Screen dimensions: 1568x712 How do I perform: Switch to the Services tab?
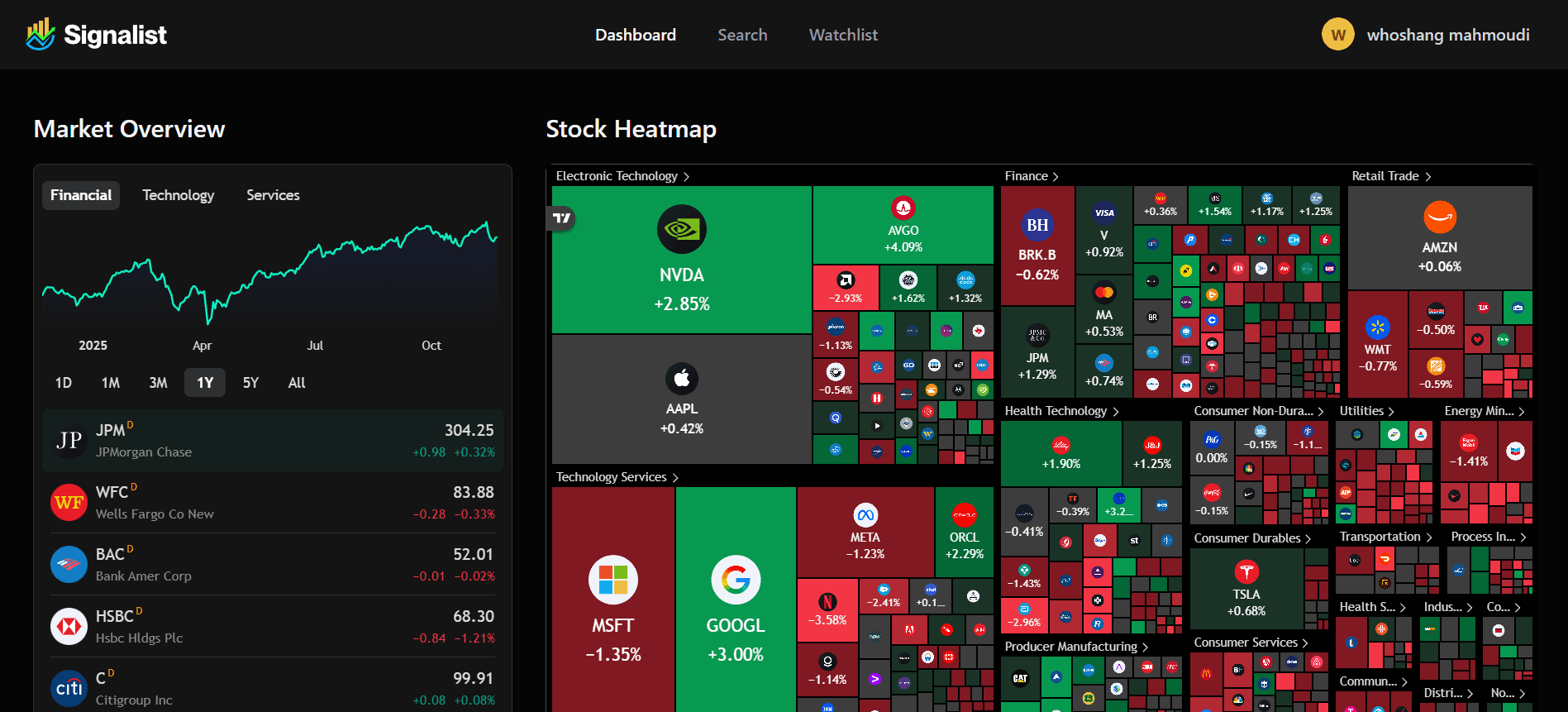click(273, 195)
